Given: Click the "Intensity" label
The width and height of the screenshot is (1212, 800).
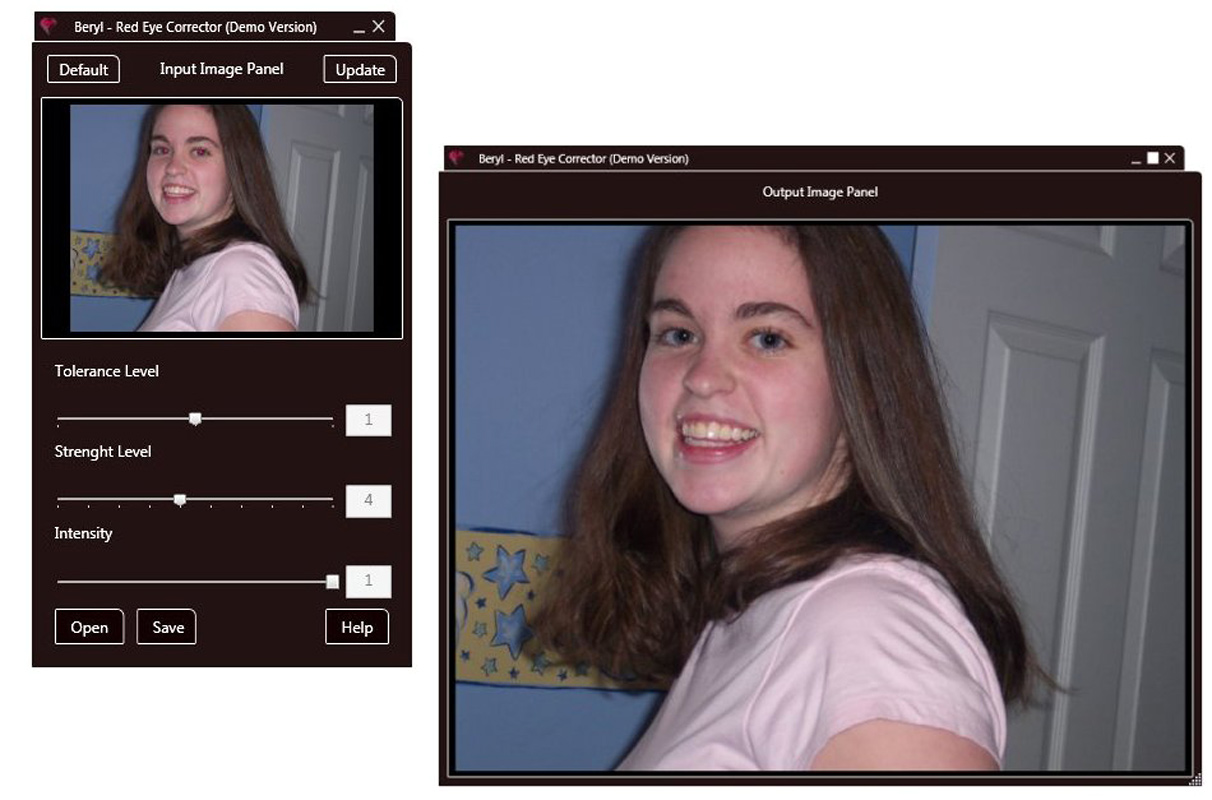Looking at the screenshot, I should coord(83,533).
